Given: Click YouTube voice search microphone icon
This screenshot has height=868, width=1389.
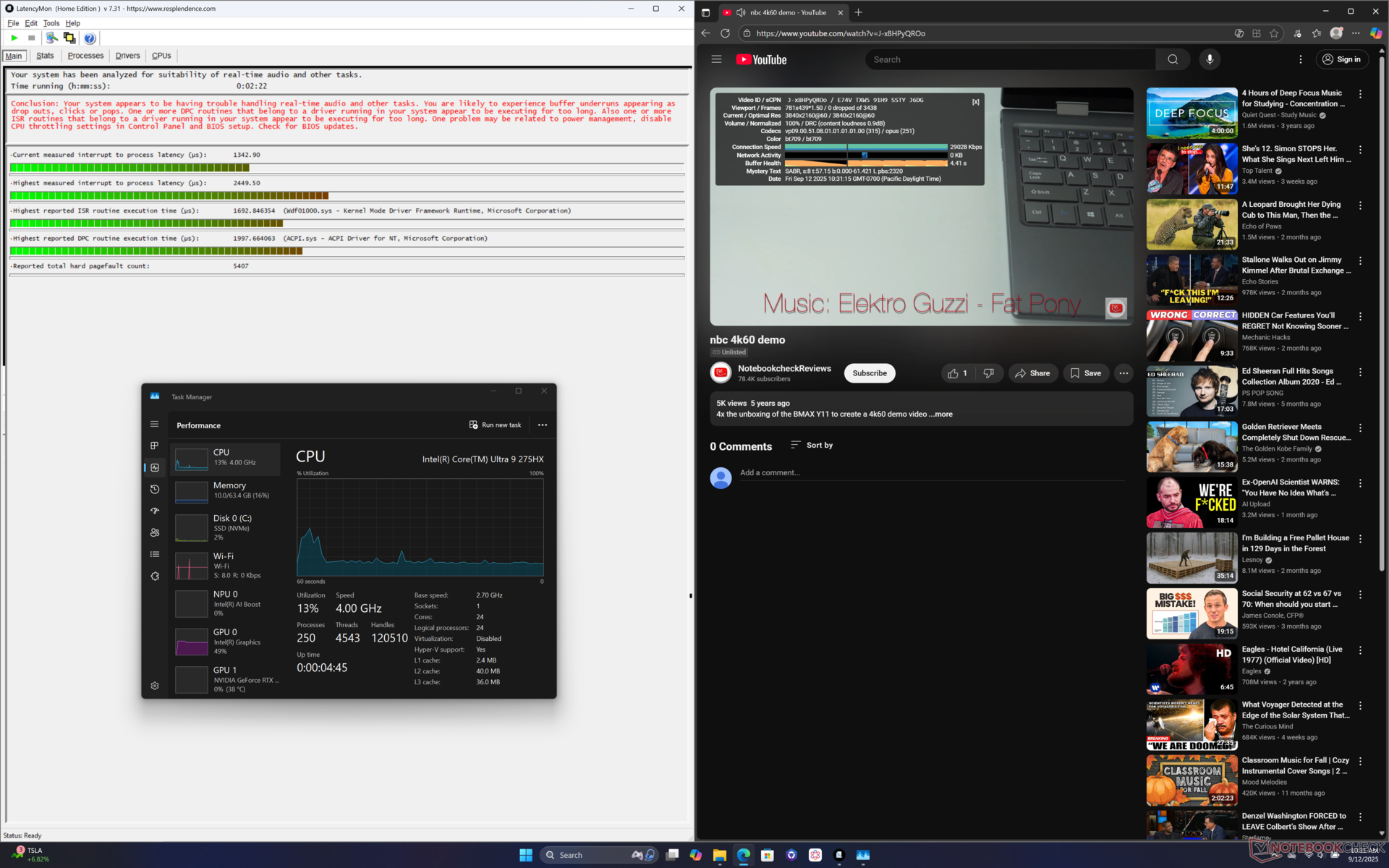Looking at the screenshot, I should [x=1210, y=59].
